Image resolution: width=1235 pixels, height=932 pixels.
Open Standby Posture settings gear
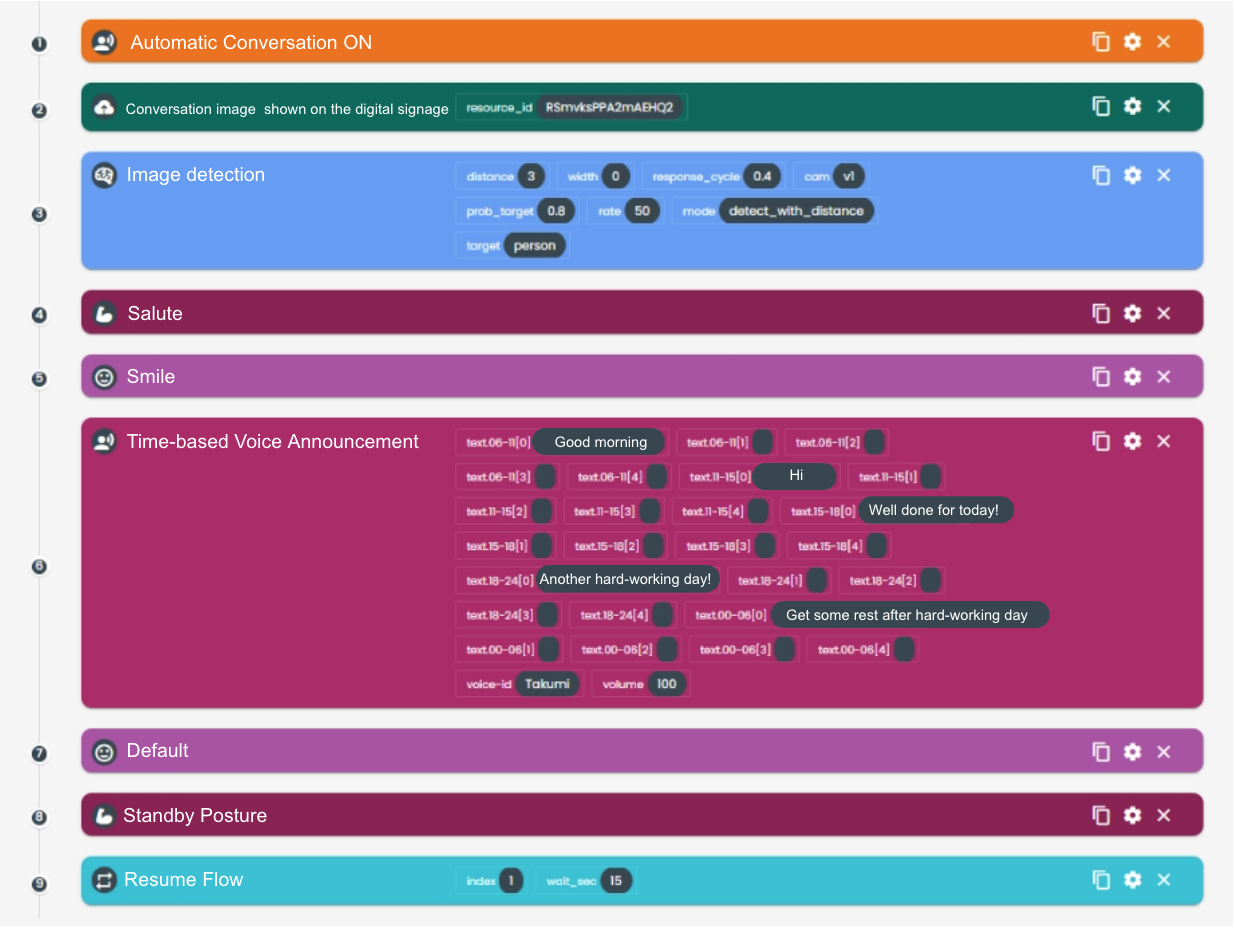pyautogui.click(x=1132, y=815)
